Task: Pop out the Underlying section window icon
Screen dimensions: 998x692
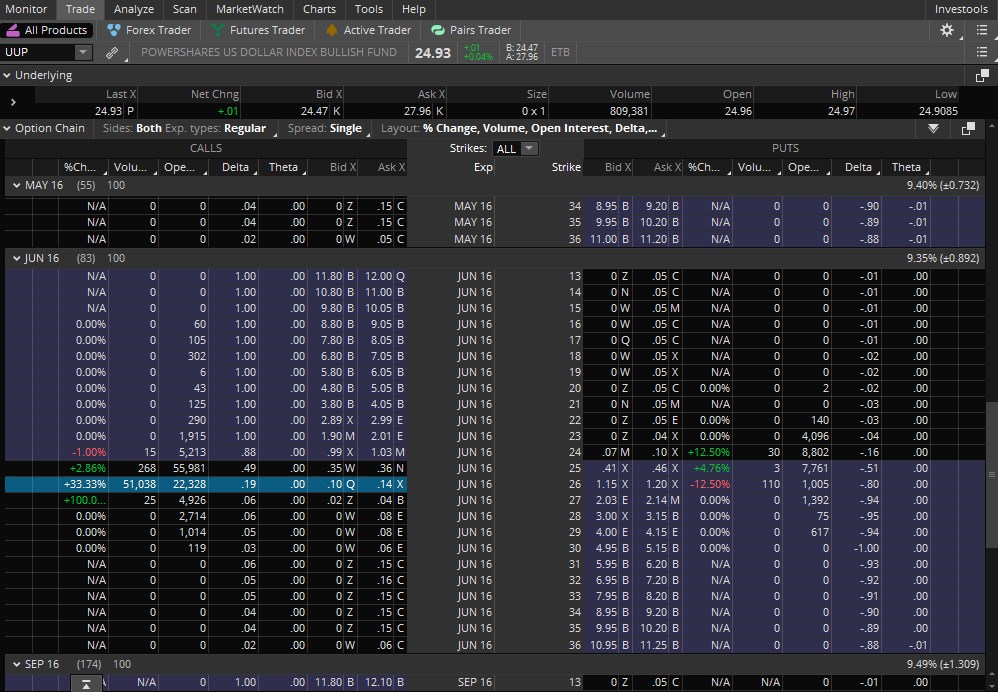Action: (x=982, y=76)
